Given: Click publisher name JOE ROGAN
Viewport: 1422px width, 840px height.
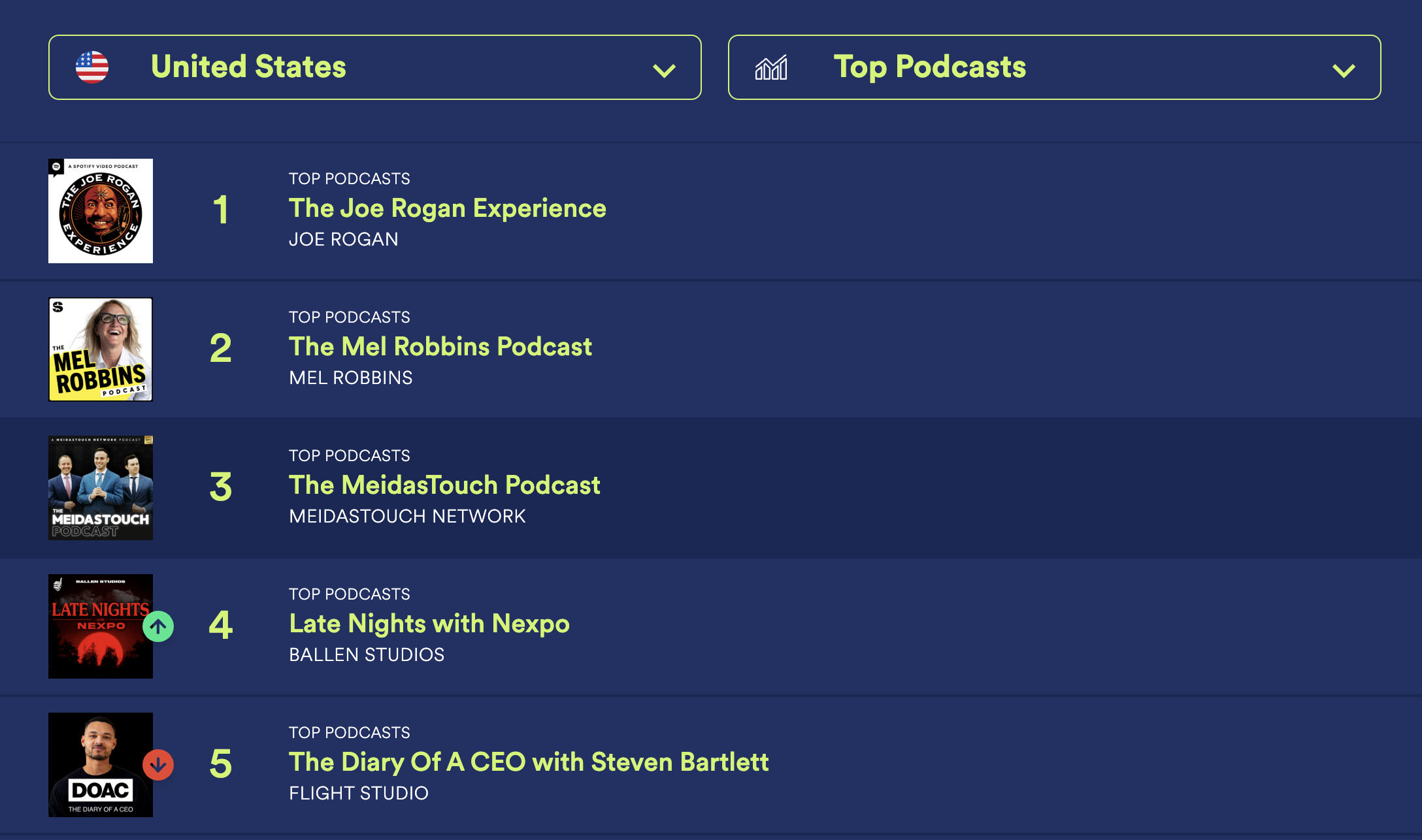Looking at the screenshot, I should coord(344,240).
